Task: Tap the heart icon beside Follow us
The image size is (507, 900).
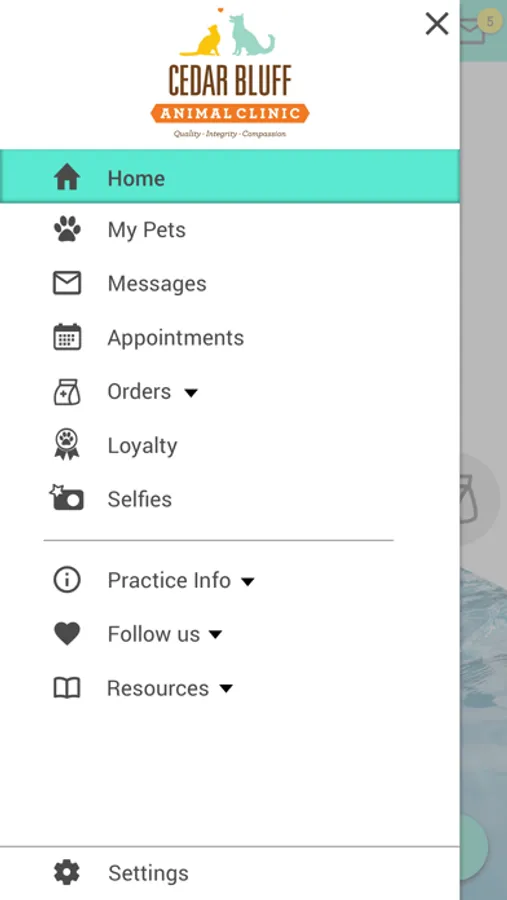Action: [67, 634]
